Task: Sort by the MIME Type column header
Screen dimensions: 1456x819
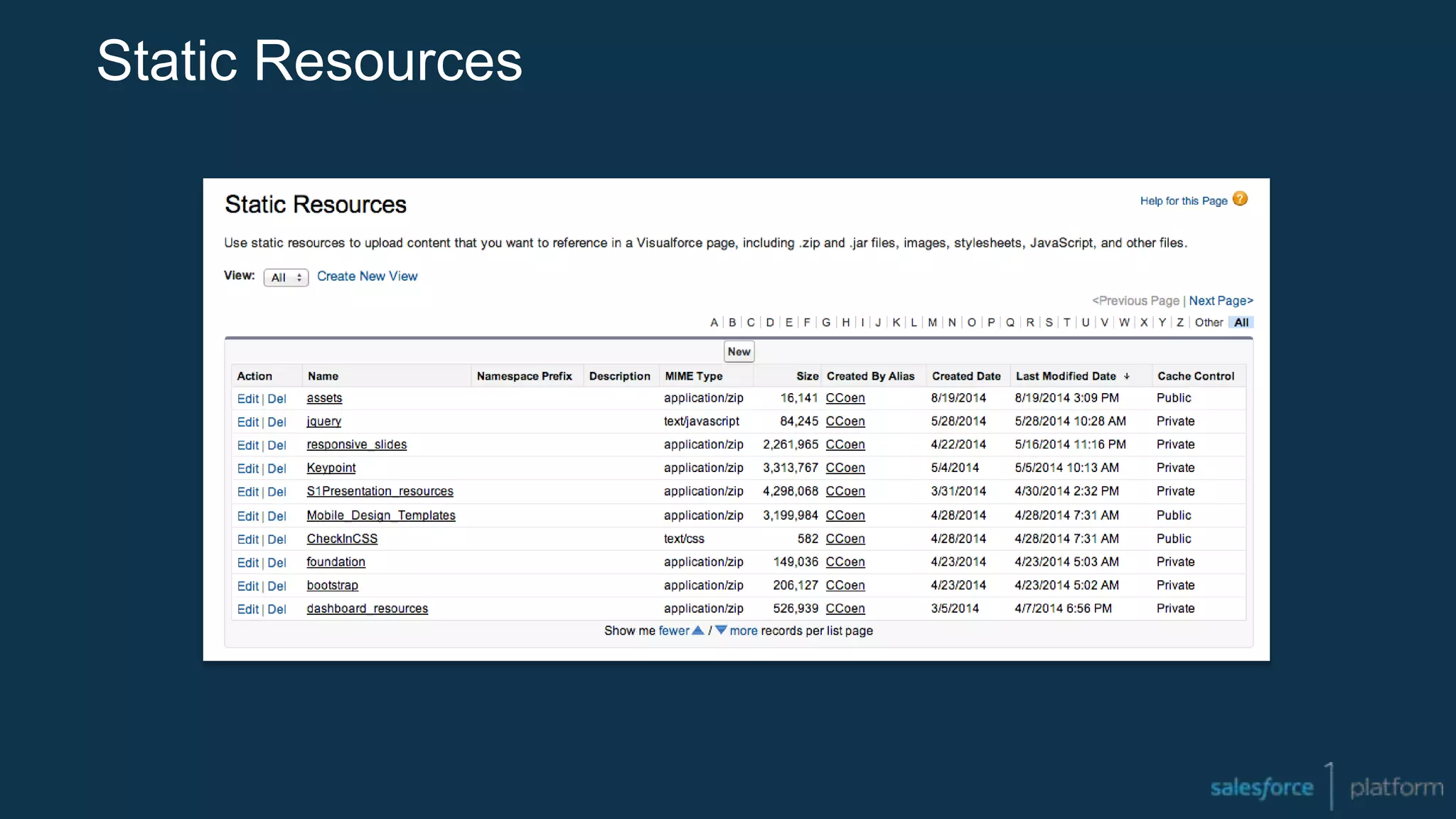Action: (694, 376)
